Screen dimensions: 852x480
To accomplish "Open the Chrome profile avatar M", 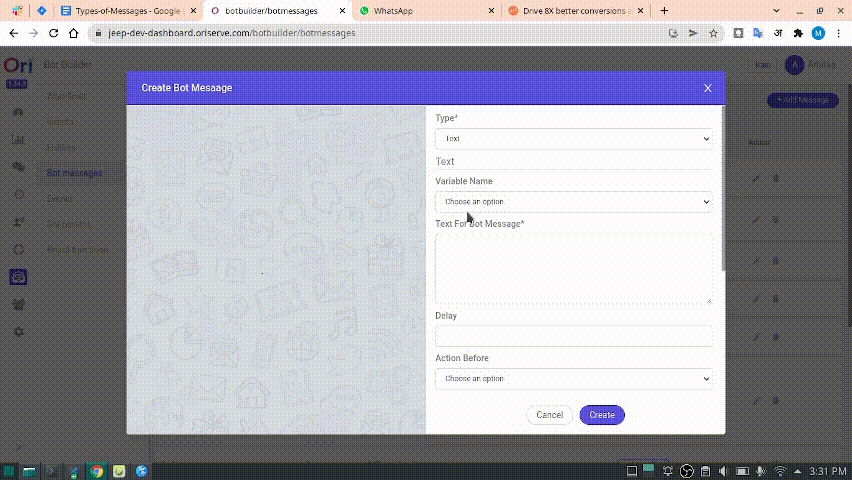I will [x=818, y=33].
